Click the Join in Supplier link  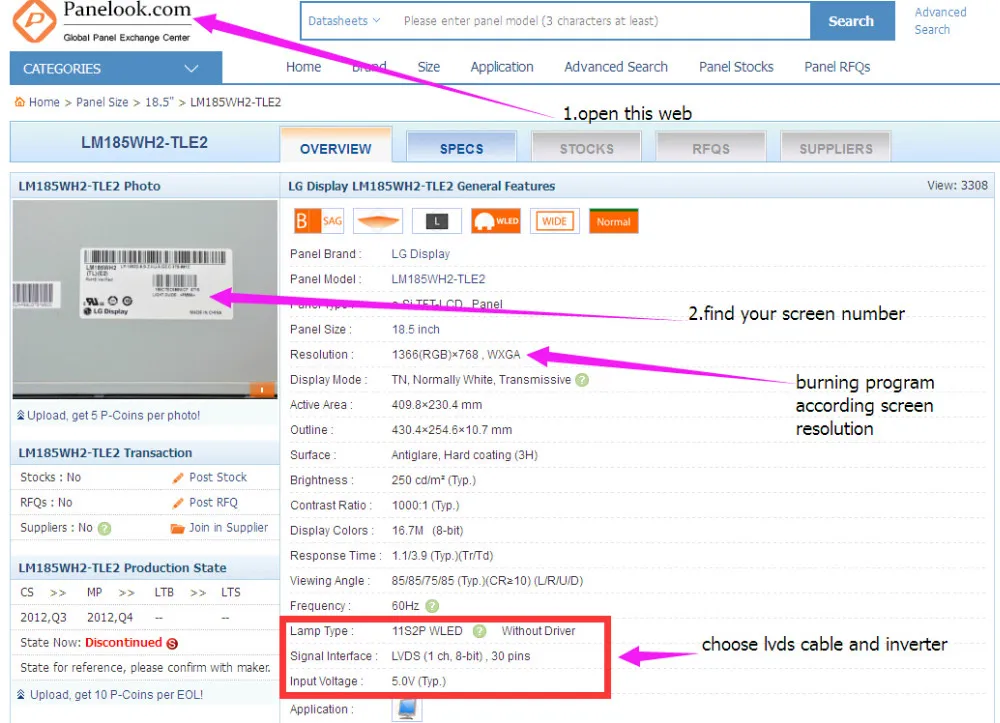click(x=227, y=528)
